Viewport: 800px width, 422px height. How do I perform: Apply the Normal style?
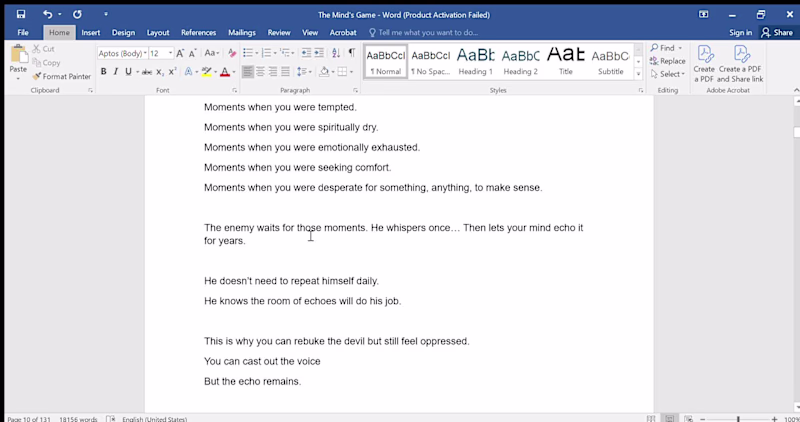[386, 61]
